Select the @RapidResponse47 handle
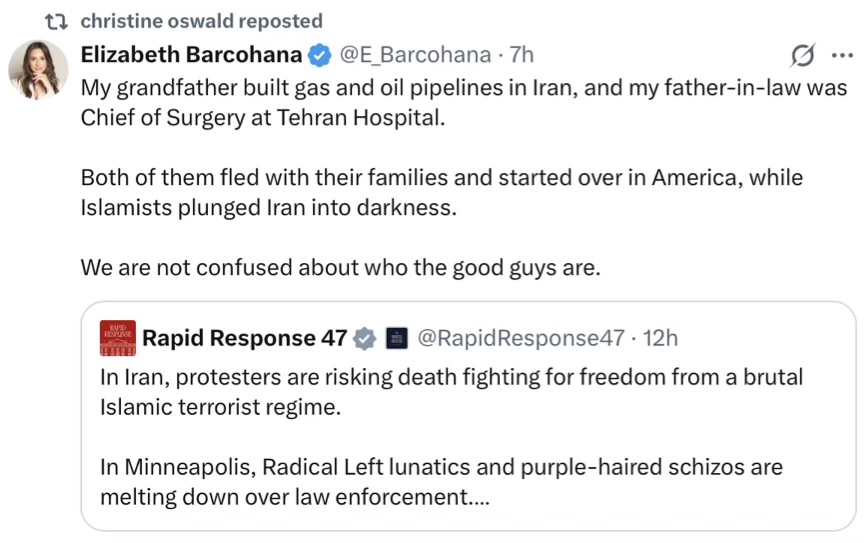Viewport: 866px width, 543px height. click(x=521, y=338)
